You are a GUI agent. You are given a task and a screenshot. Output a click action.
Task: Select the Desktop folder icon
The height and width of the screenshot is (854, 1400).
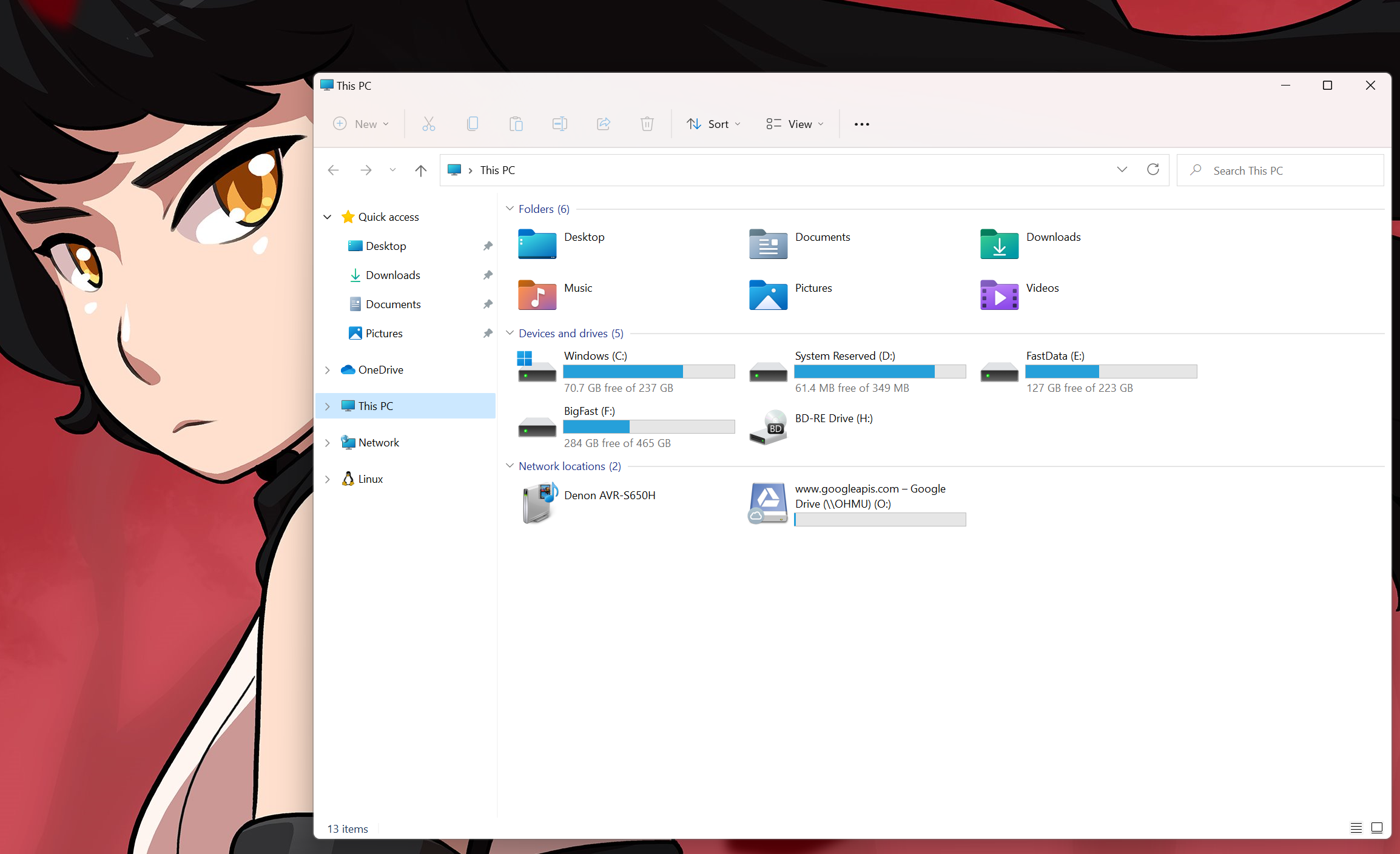pos(537,243)
